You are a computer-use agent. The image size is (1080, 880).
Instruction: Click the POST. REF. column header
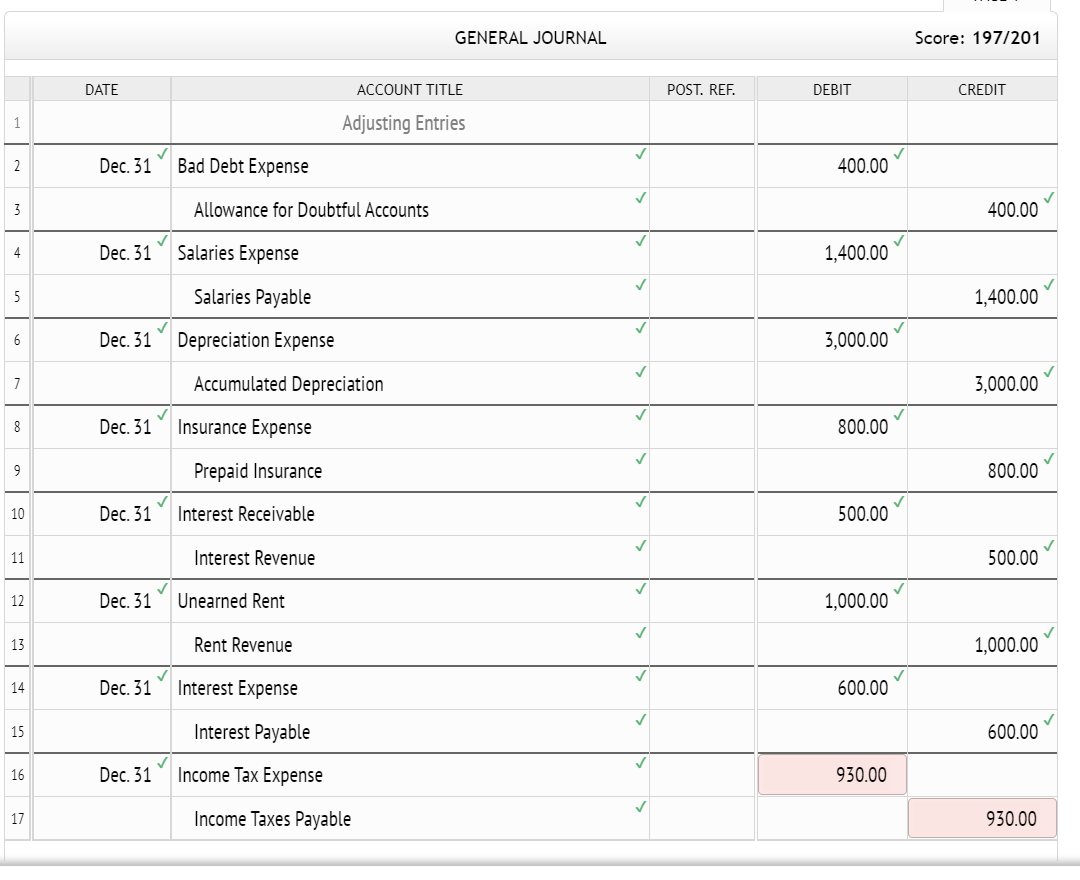click(701, 90)
